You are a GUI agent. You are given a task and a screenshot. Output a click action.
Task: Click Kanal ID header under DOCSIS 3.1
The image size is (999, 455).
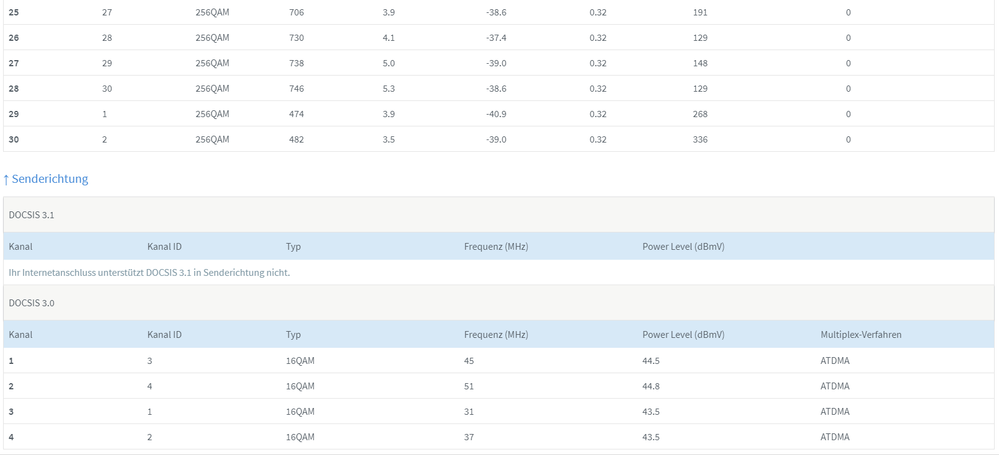(x=164, y=246)
